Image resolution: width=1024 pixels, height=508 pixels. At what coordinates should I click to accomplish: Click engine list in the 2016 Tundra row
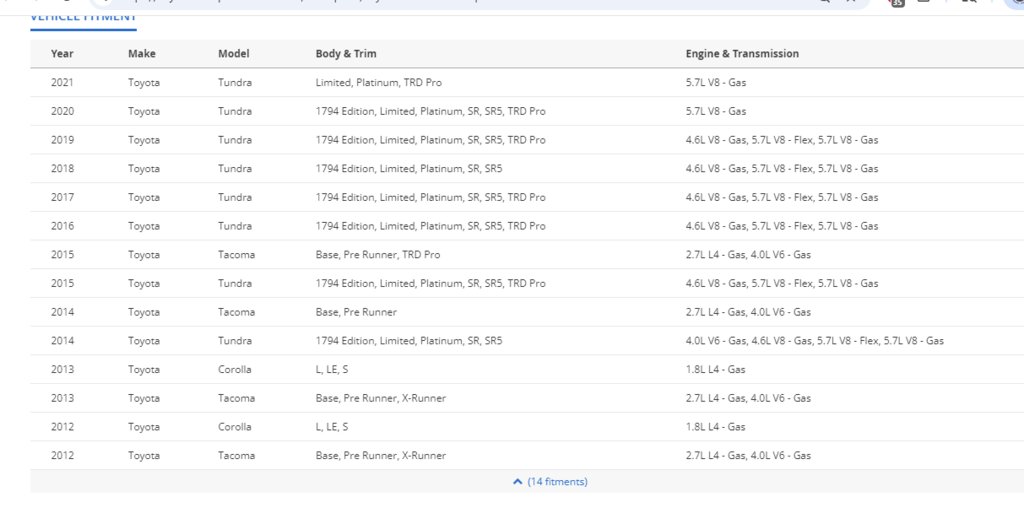(x=782, y=226)
